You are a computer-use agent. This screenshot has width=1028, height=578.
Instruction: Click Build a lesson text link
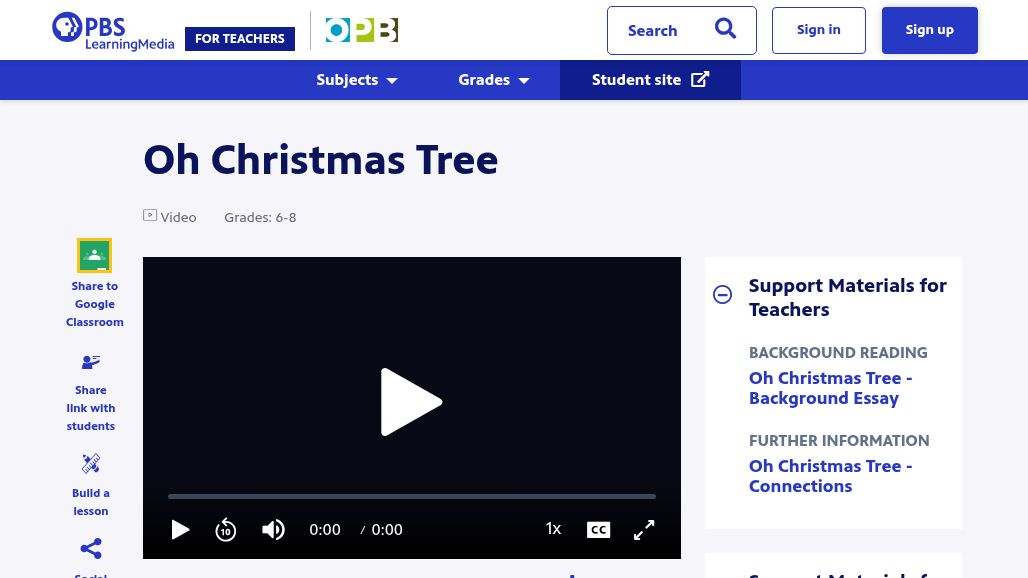click(x=90, y=502)
